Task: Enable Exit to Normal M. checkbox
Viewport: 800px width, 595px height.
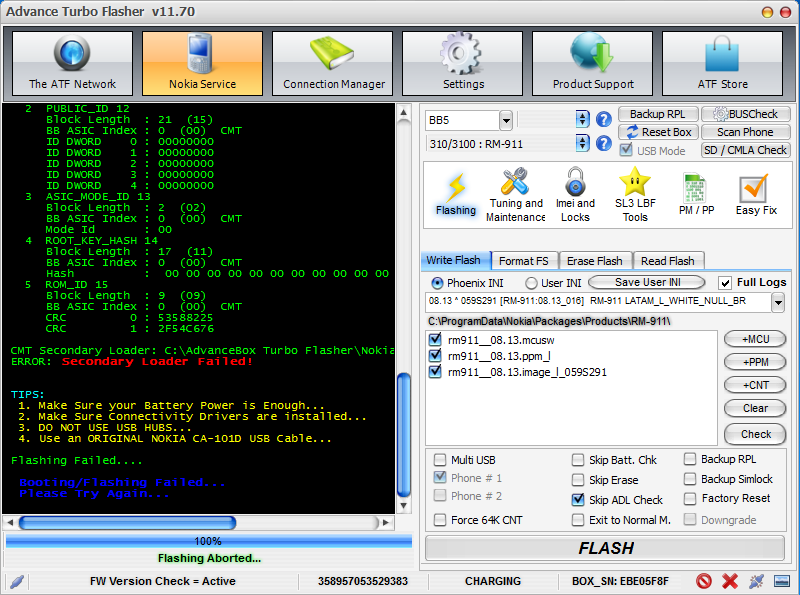Action: 578,519
